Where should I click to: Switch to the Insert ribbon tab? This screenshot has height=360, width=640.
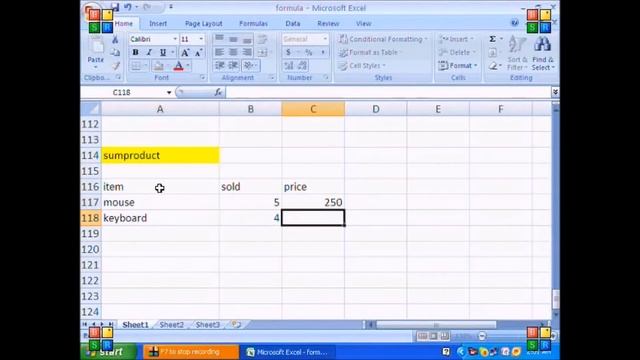[x=158, y=24]
